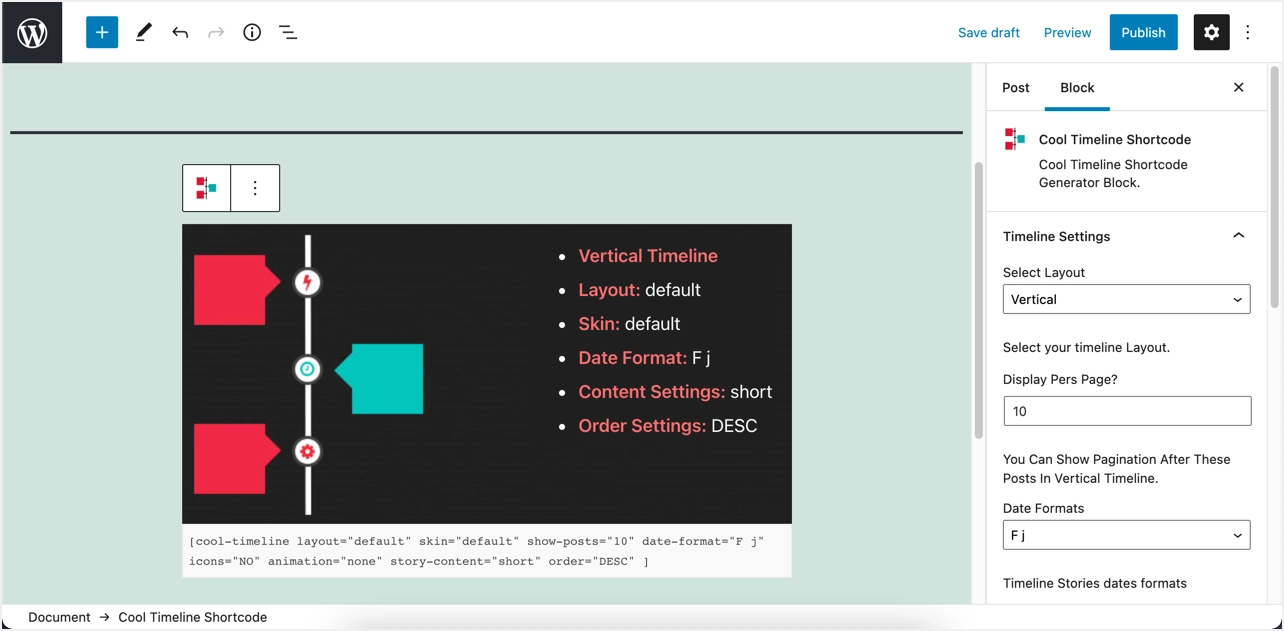Publish the post
This screenshot has width=1284, height=631.
pyautogui.click(x=1143, y=32)
